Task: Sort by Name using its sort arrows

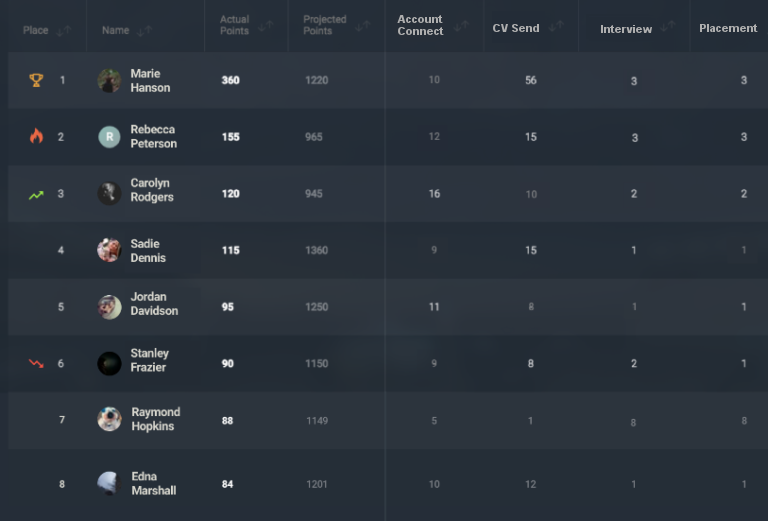Action: pyautogui.click(x=144, y=30)
